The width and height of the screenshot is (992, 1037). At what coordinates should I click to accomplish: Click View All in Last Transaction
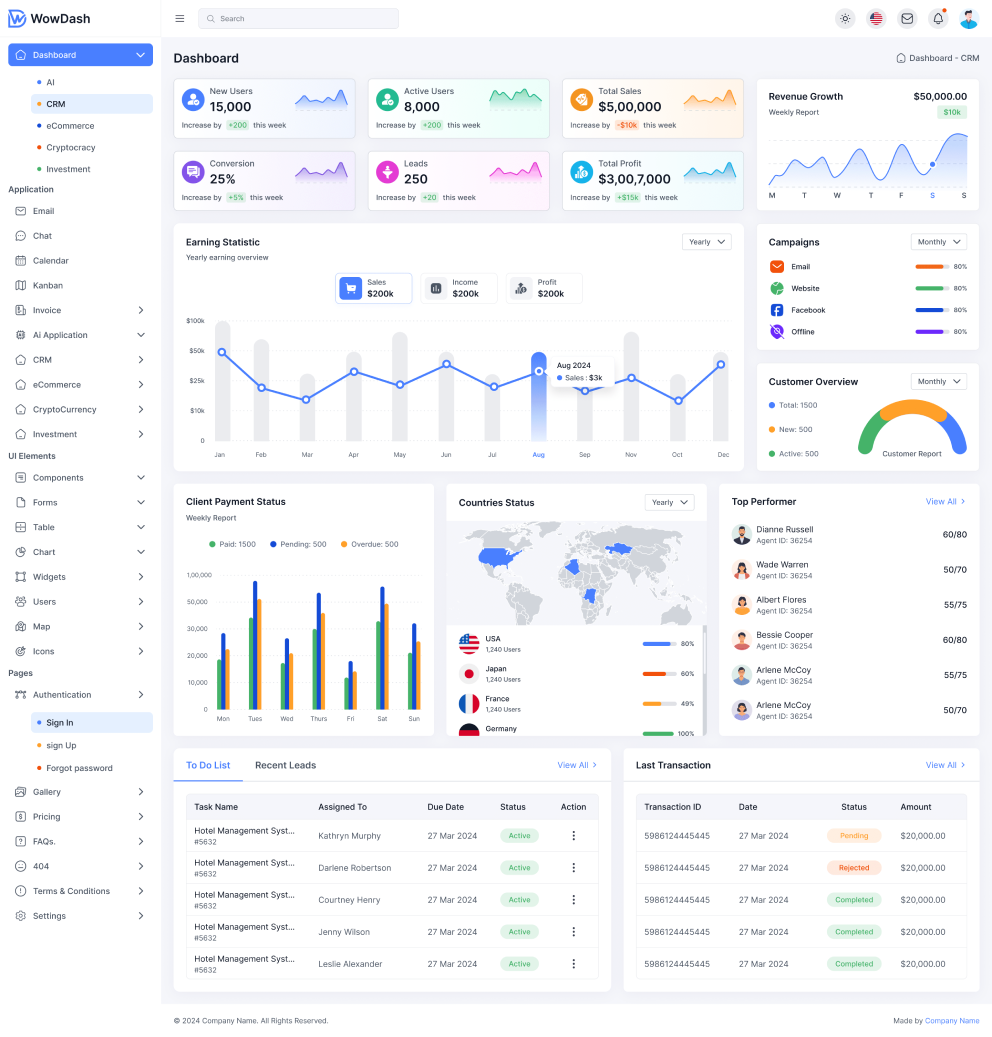946,765
